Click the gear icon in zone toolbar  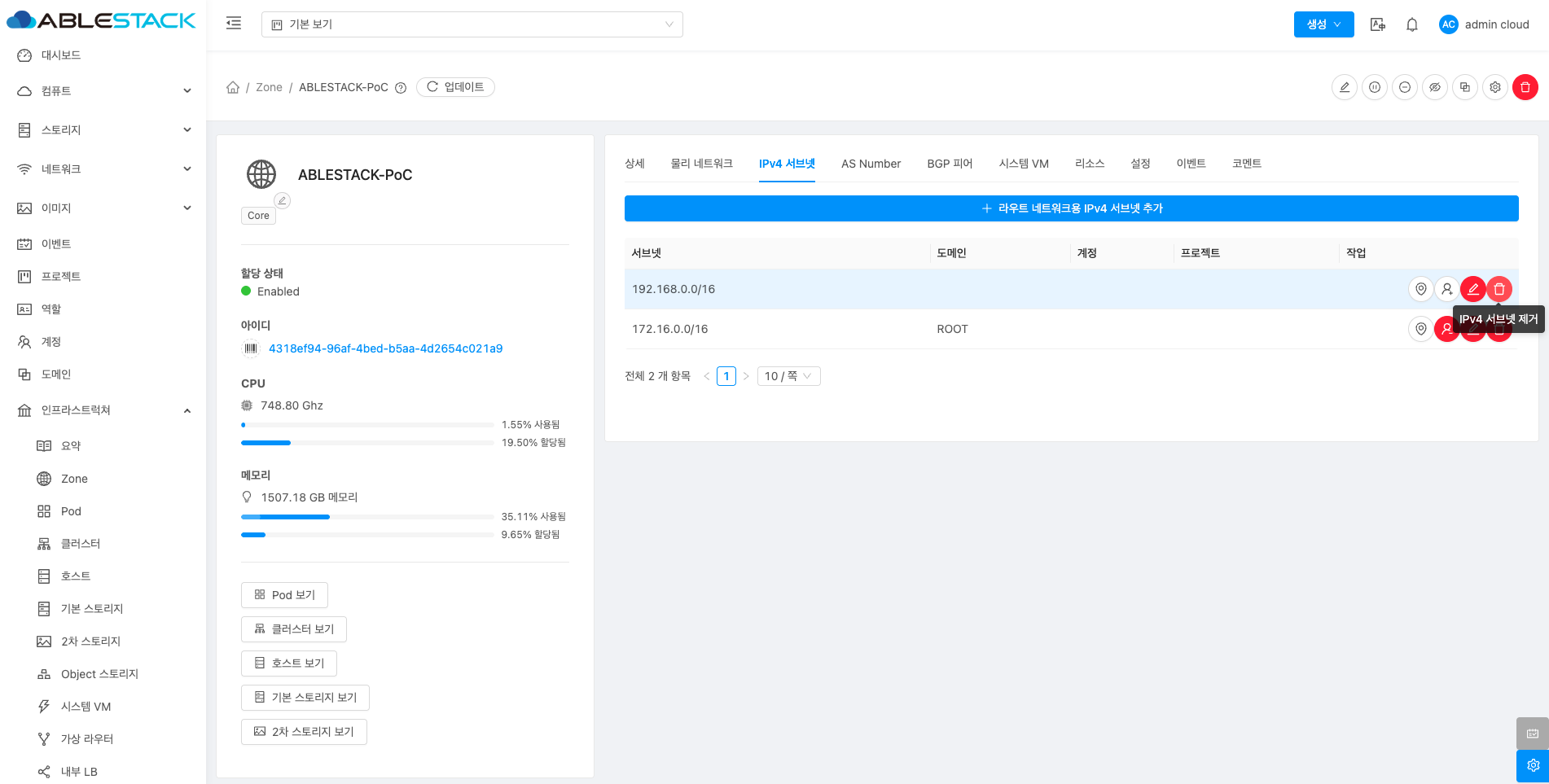click(x=1494, y=87)
